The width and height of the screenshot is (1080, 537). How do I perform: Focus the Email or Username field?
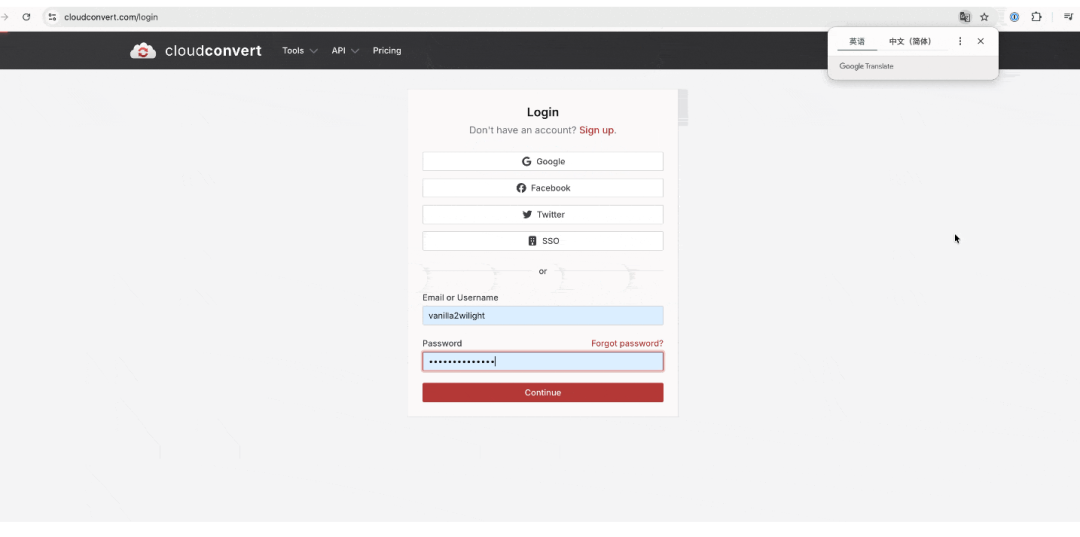pyautogui.click(x=543, y=316)
